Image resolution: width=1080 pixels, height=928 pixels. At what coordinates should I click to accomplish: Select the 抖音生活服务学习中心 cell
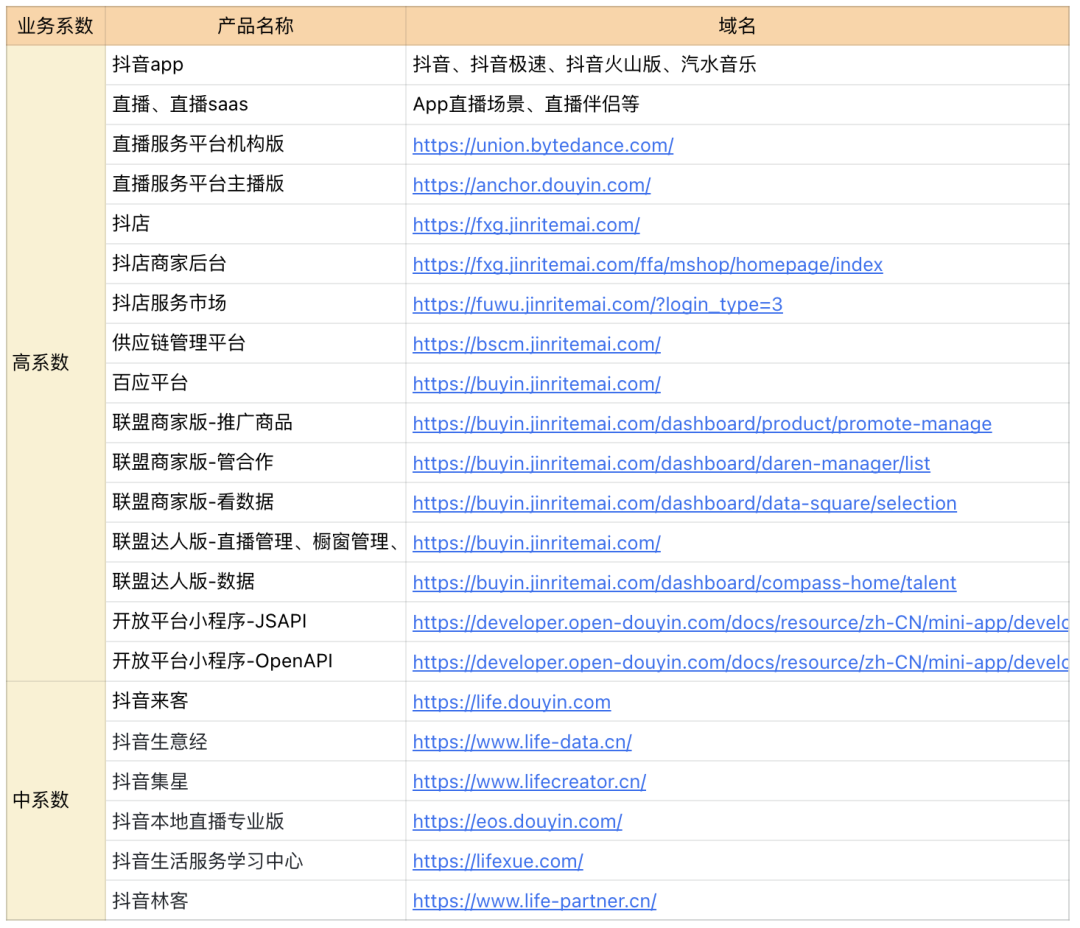(x=256, y=860)
